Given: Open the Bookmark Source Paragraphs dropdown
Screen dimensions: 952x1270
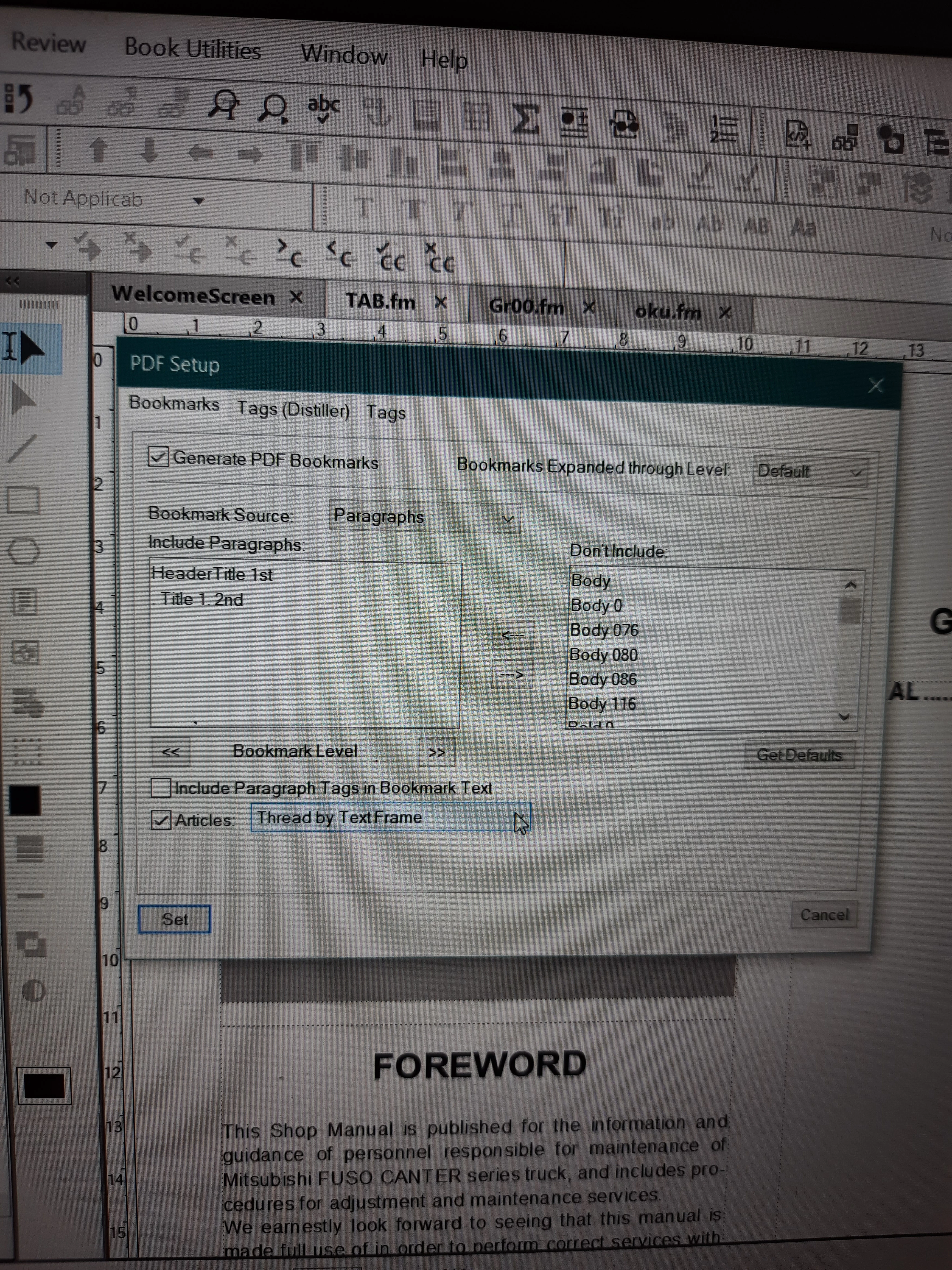Looking at the screenshot, I should coord(424,517).
